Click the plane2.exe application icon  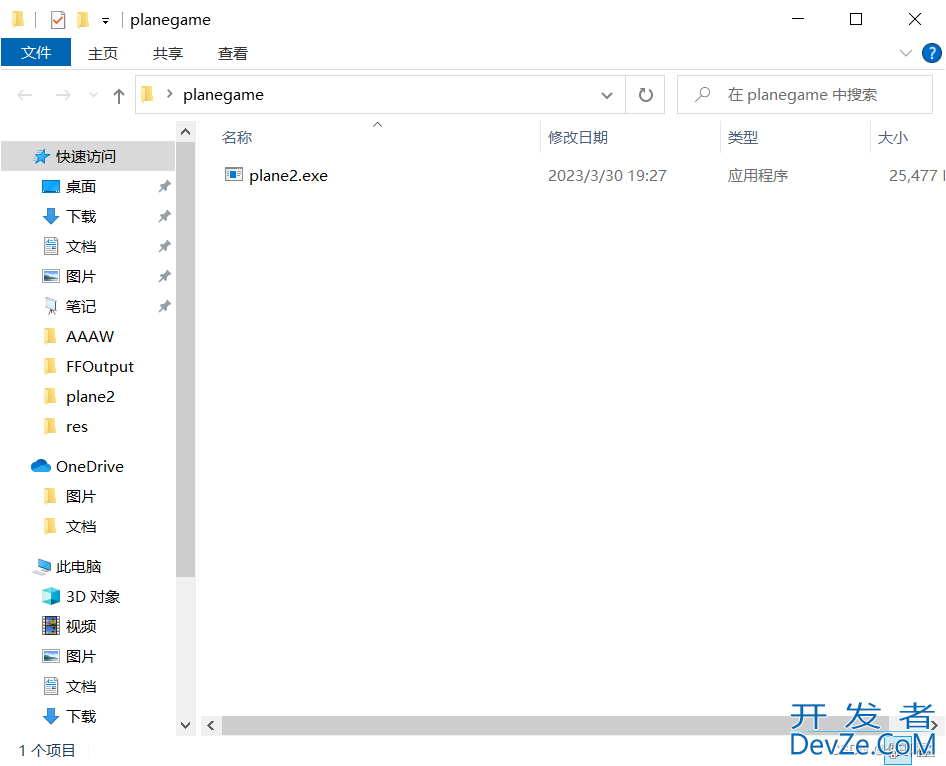click(233, 175)
